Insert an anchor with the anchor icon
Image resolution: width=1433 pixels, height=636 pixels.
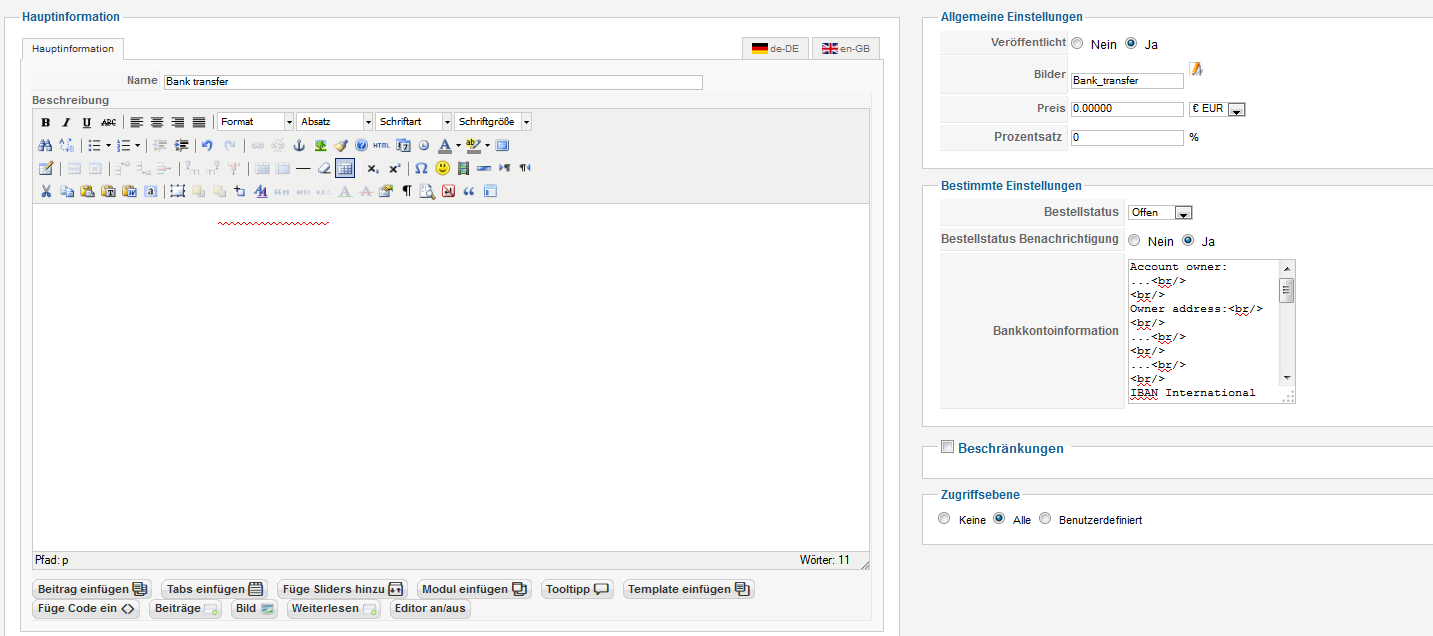click(x=299, y=145)
